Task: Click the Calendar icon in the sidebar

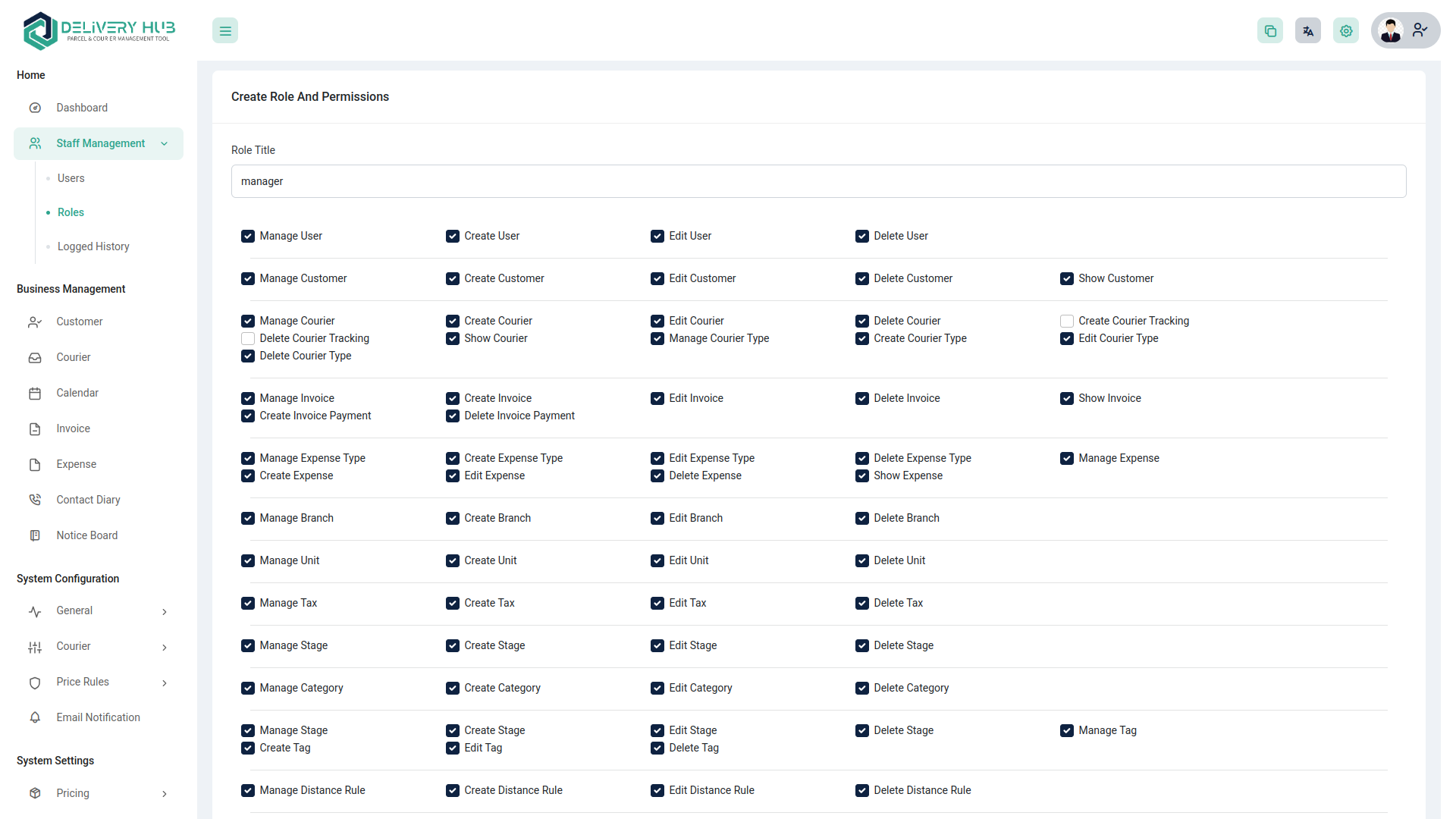Action: (35, 393)
